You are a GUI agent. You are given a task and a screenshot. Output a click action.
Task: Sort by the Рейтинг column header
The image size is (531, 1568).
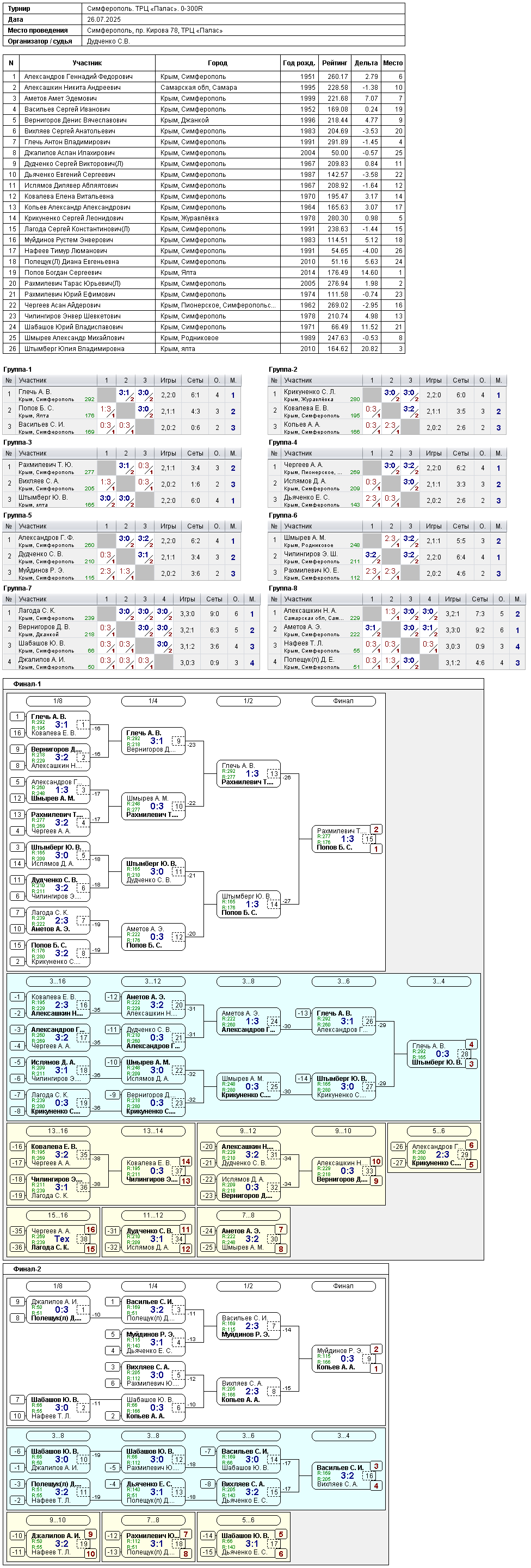pyautogui.click(x=335, y=63)
